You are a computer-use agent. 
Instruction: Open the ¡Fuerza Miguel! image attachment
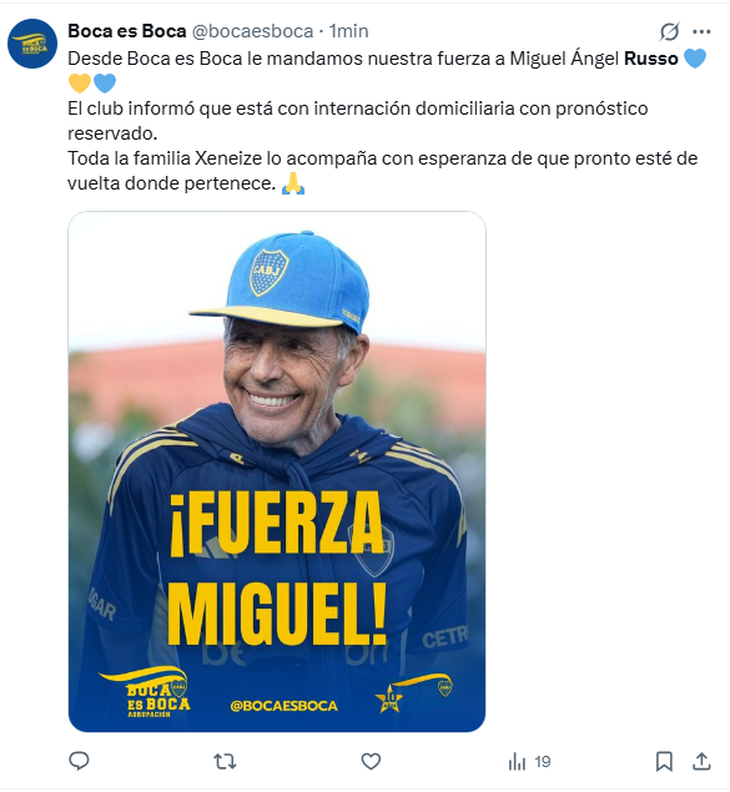tap(277, 471)
